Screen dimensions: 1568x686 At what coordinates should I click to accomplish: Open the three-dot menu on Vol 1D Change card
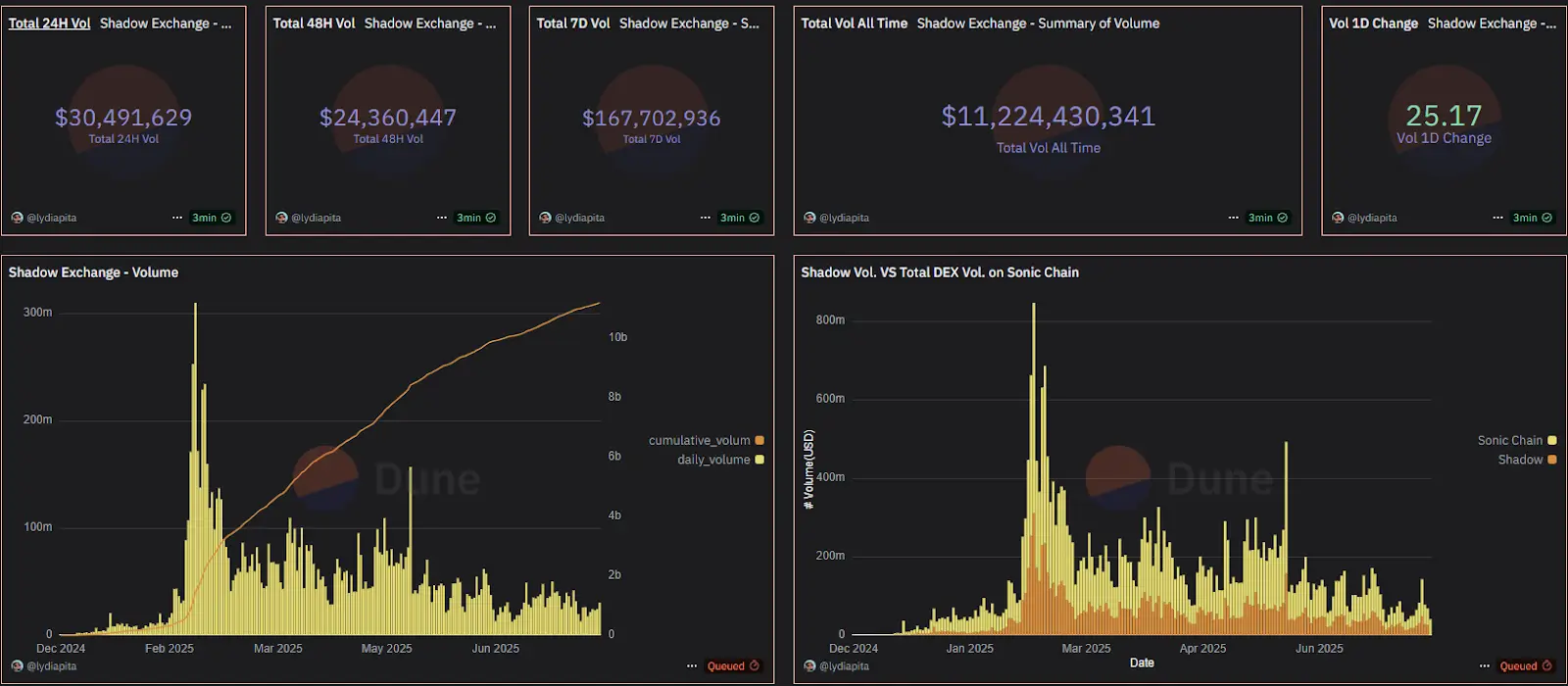click(1498, 218)
